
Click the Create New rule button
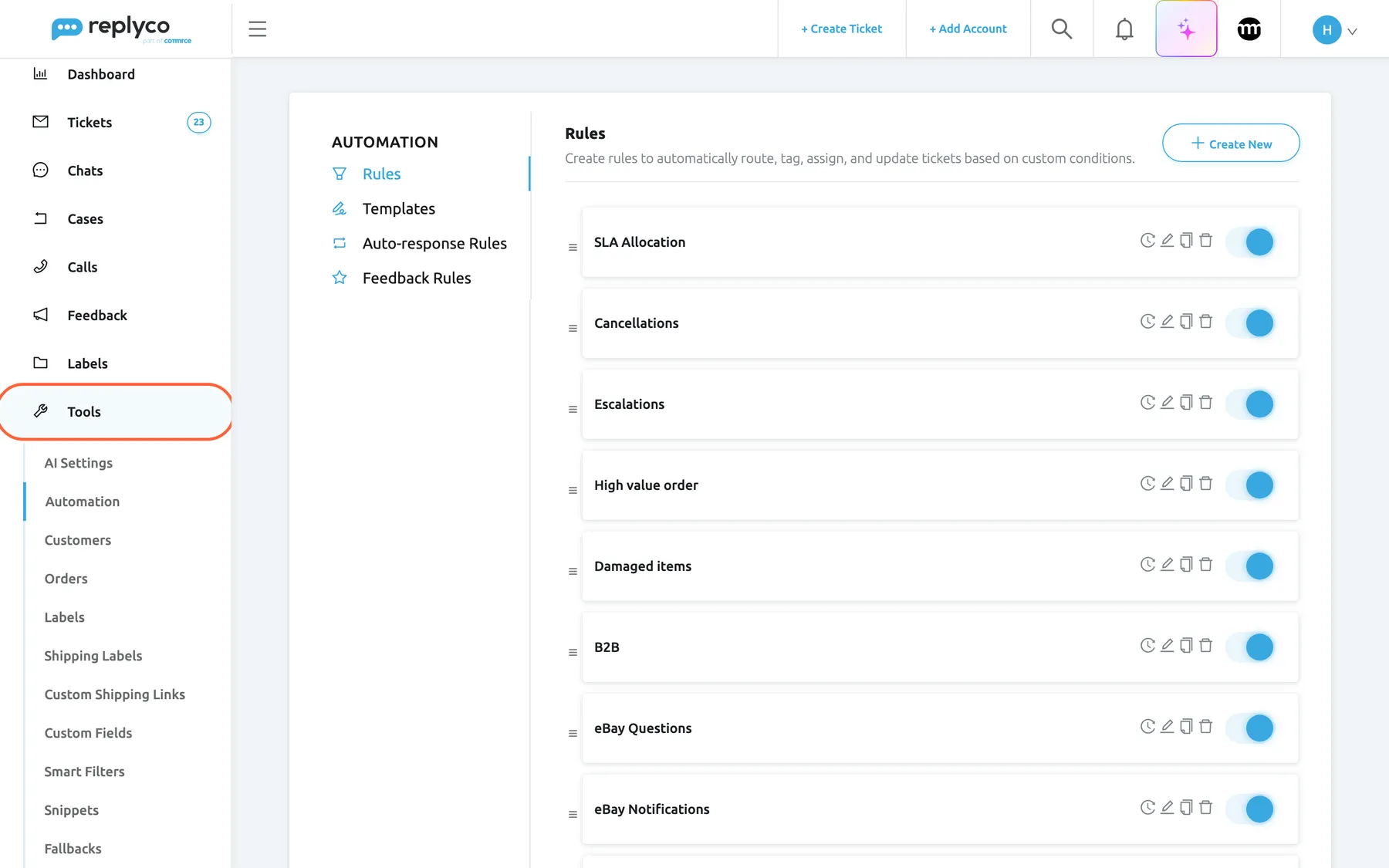pyautogui.click(x=1231, y=144)
